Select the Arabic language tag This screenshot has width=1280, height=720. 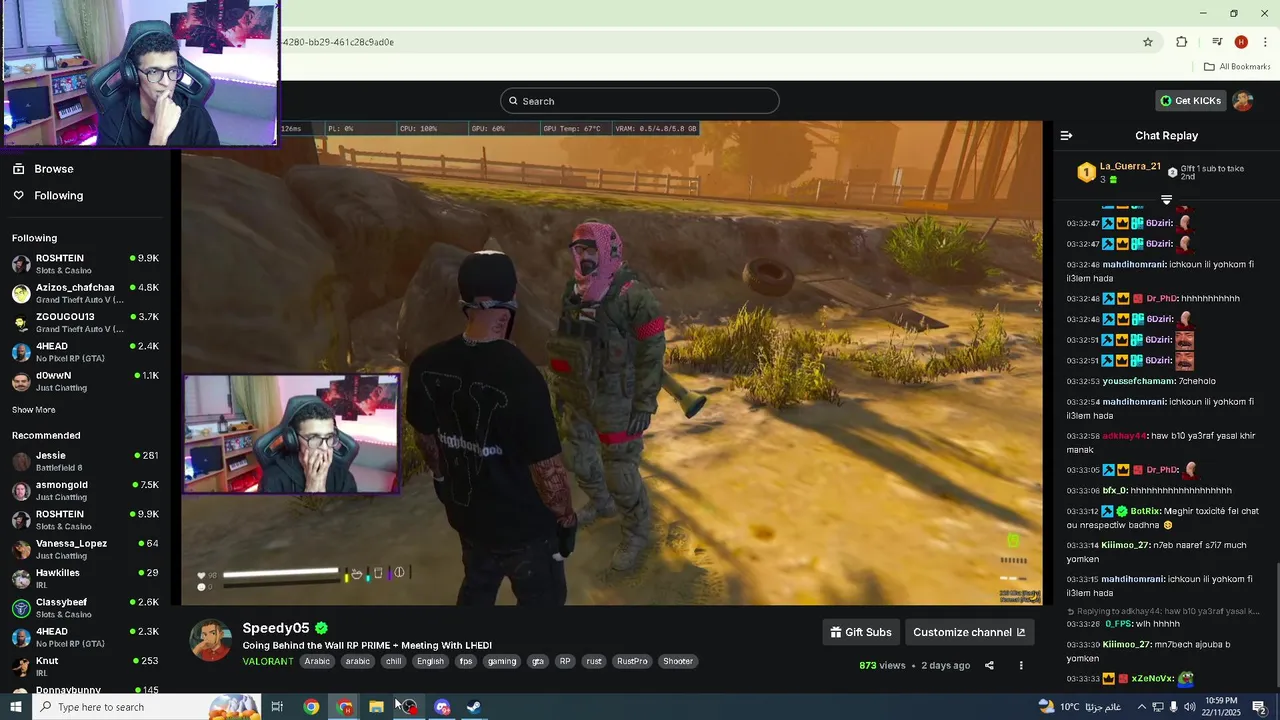(x=317, y=661)
